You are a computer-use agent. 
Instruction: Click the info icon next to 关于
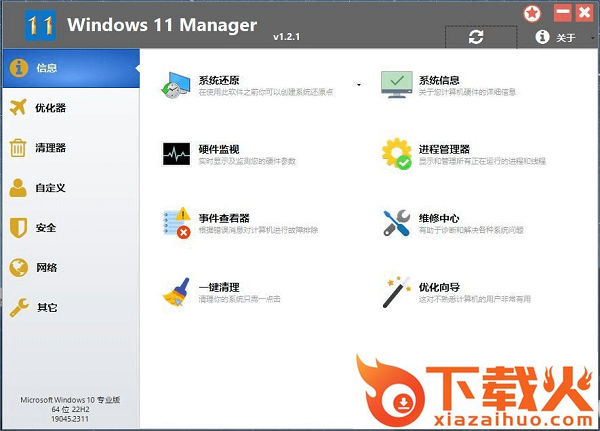[x=542, y=37]
